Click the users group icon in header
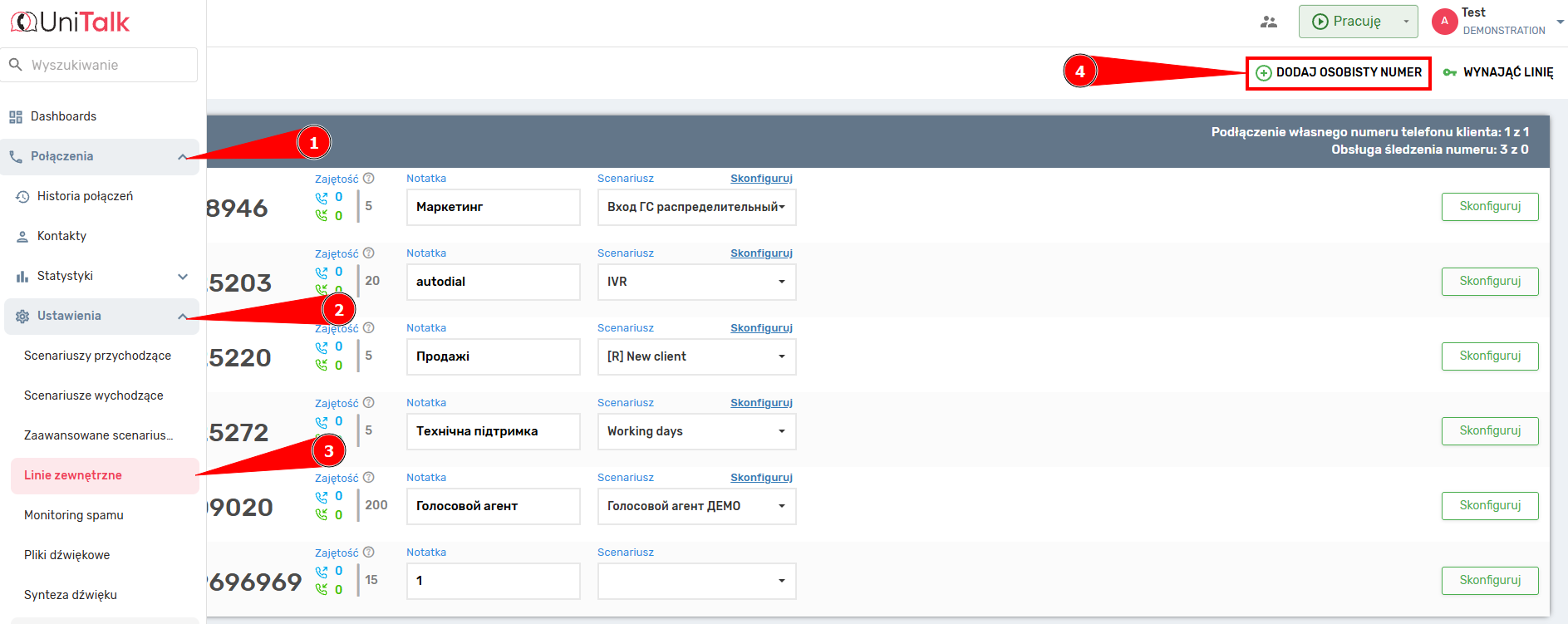The height and width of the screenshot is (624, 1568). tap(1268, 22)
